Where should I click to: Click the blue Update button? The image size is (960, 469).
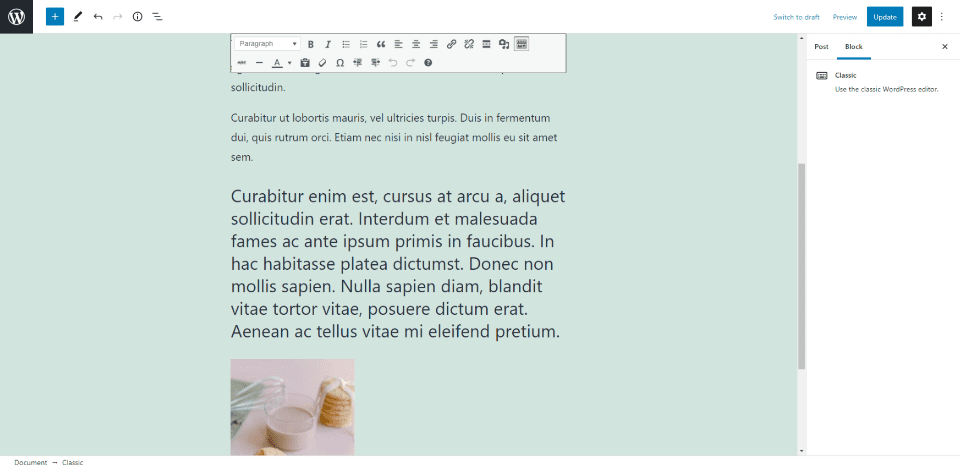885,17
